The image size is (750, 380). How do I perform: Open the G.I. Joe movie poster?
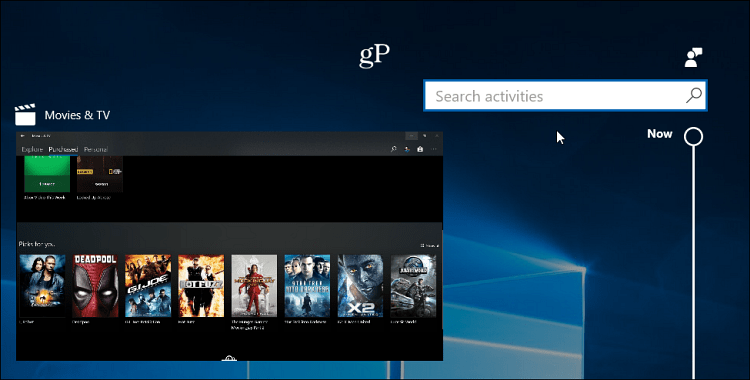148,286
